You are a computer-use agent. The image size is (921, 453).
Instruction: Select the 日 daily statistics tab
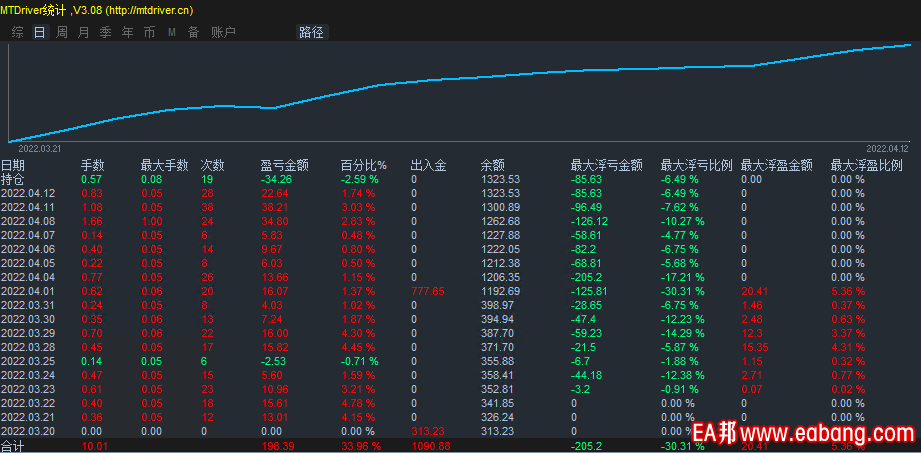tap(39, 32)
